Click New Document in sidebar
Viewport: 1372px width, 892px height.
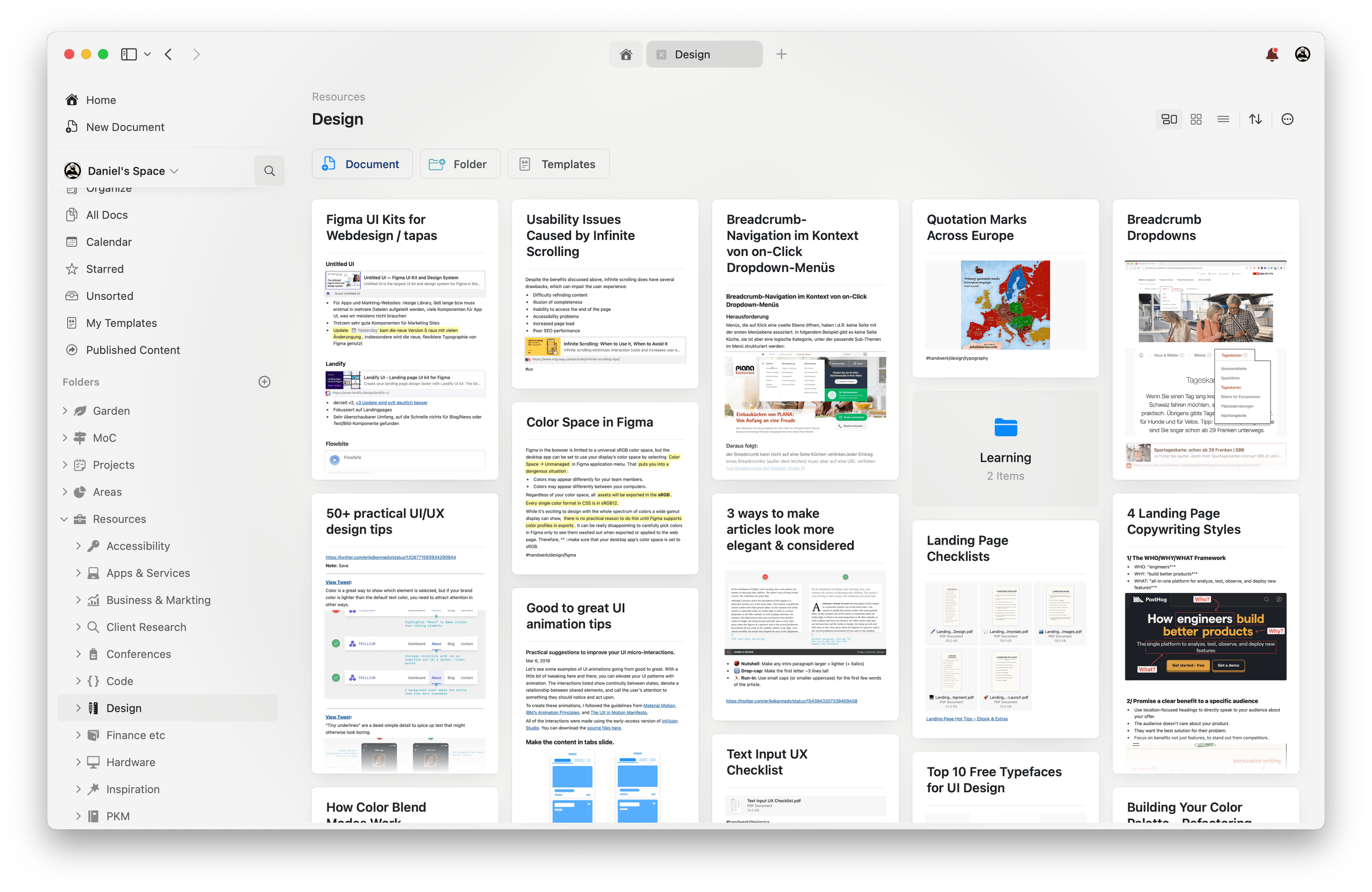pyautogui.click(x=125, y=126)
